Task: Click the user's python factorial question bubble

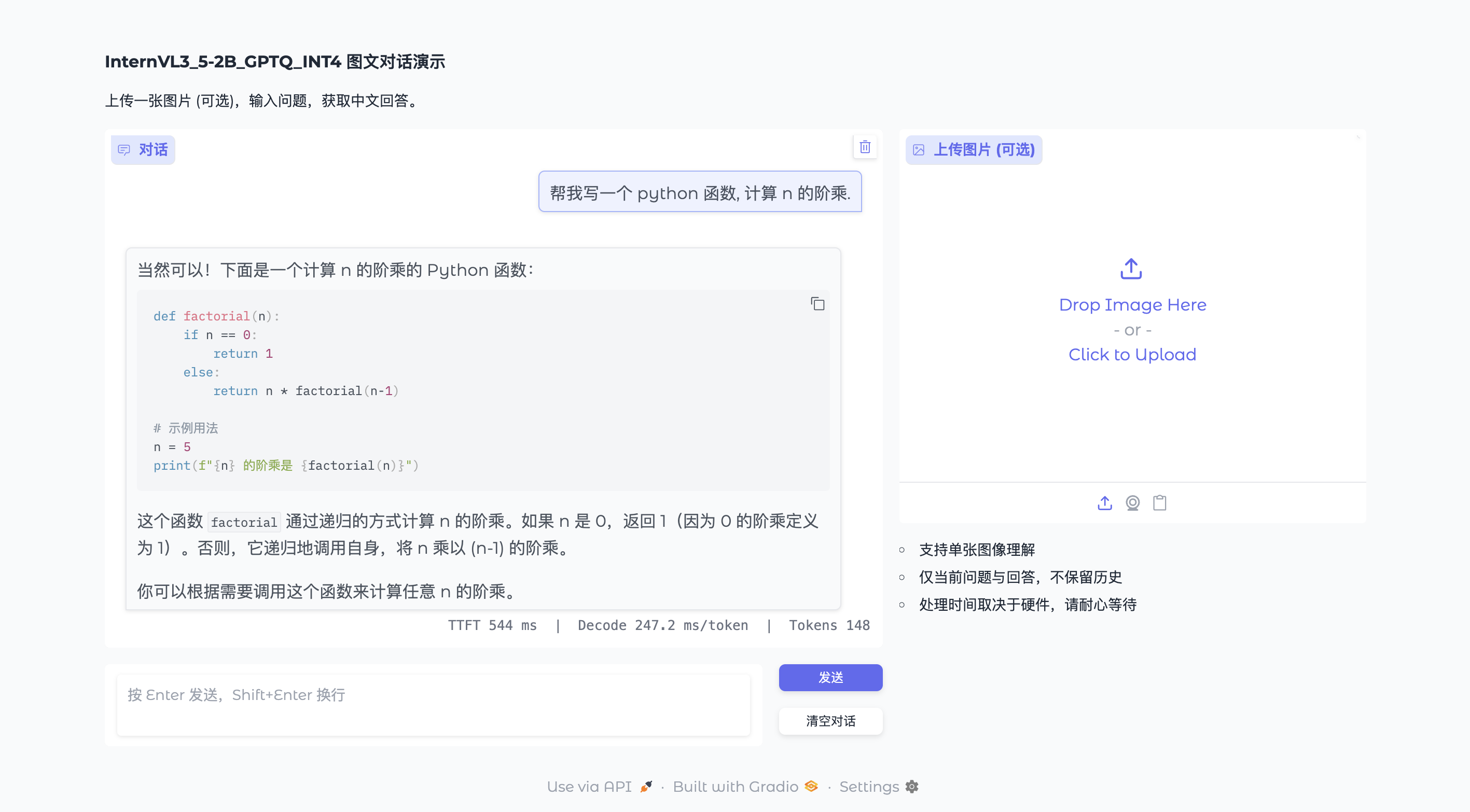Action: (700, 192)
